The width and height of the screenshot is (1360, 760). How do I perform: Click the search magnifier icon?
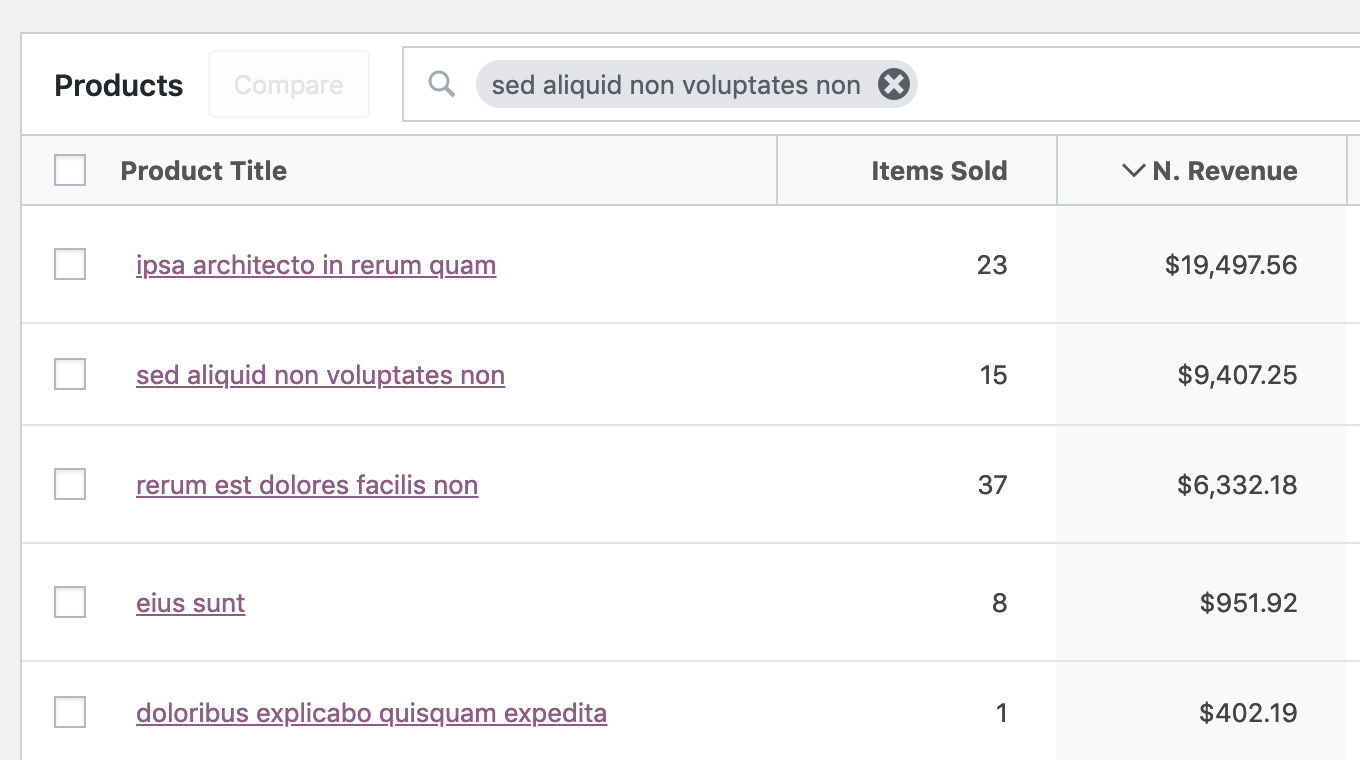point(441,84)
